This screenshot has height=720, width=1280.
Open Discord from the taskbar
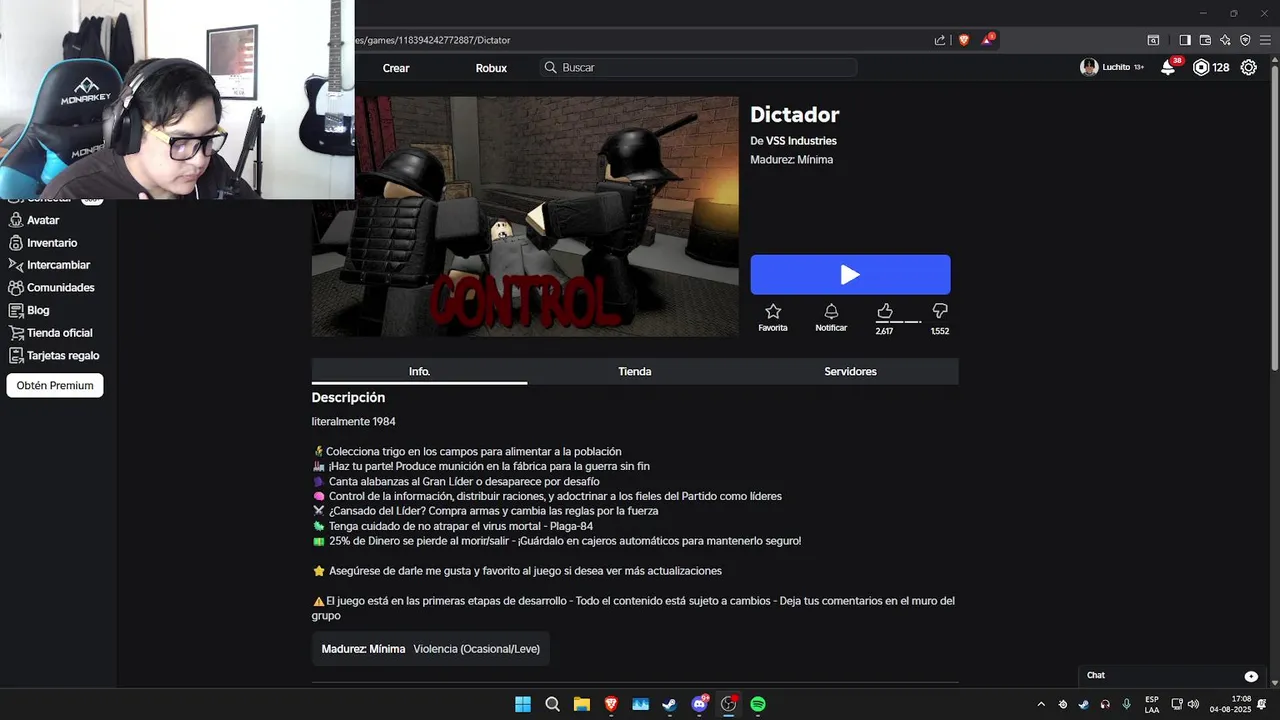pyautogui.click(x=699, y=704)
